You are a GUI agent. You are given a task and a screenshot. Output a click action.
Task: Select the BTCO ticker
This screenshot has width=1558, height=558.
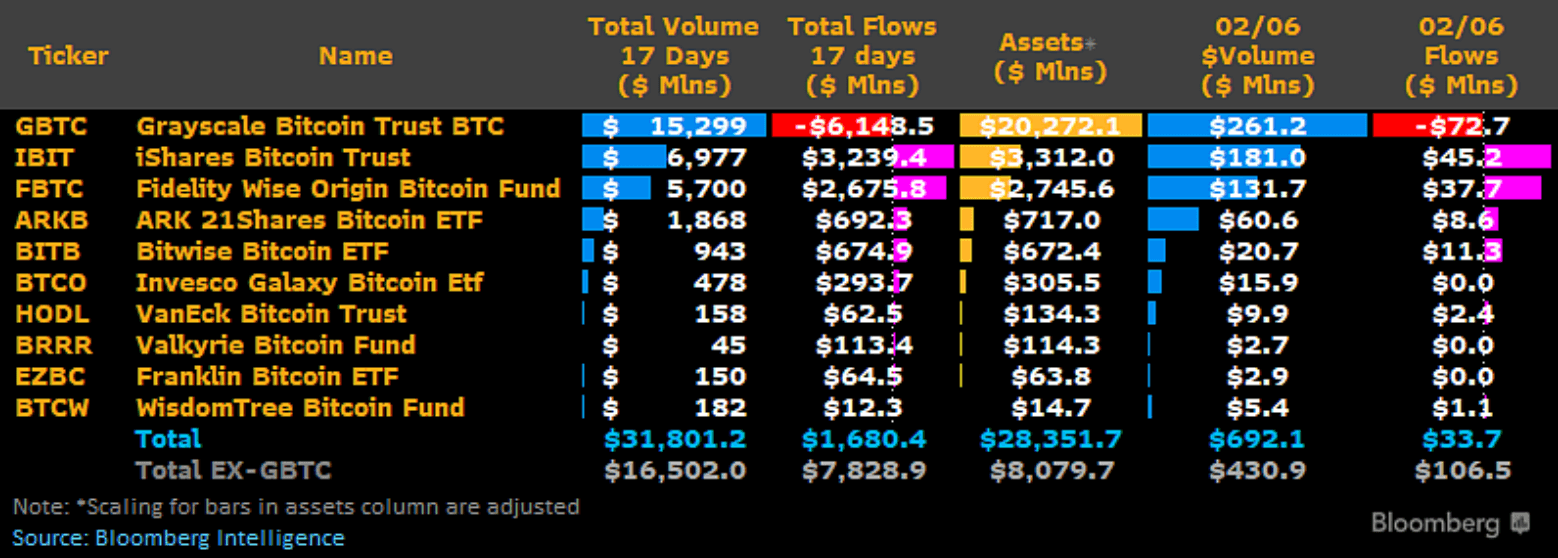pos(50,282)
